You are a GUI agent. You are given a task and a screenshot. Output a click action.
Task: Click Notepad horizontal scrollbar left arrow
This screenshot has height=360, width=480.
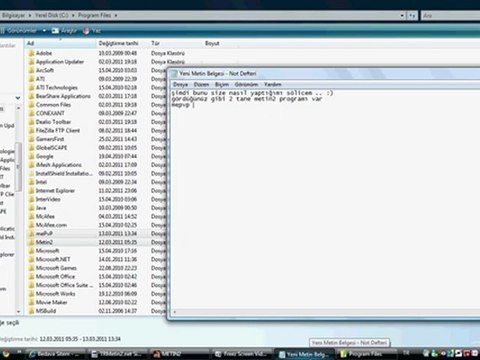tap(175, 312)
